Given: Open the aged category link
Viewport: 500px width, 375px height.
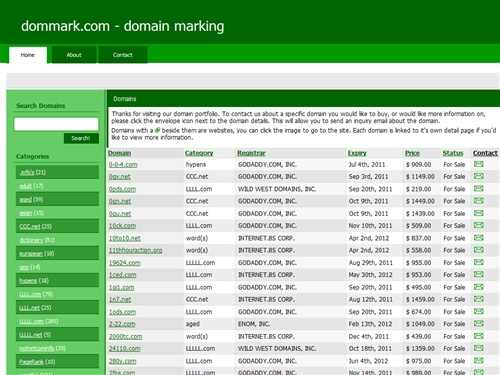Looking at the screenshot, I should [25, 200].
